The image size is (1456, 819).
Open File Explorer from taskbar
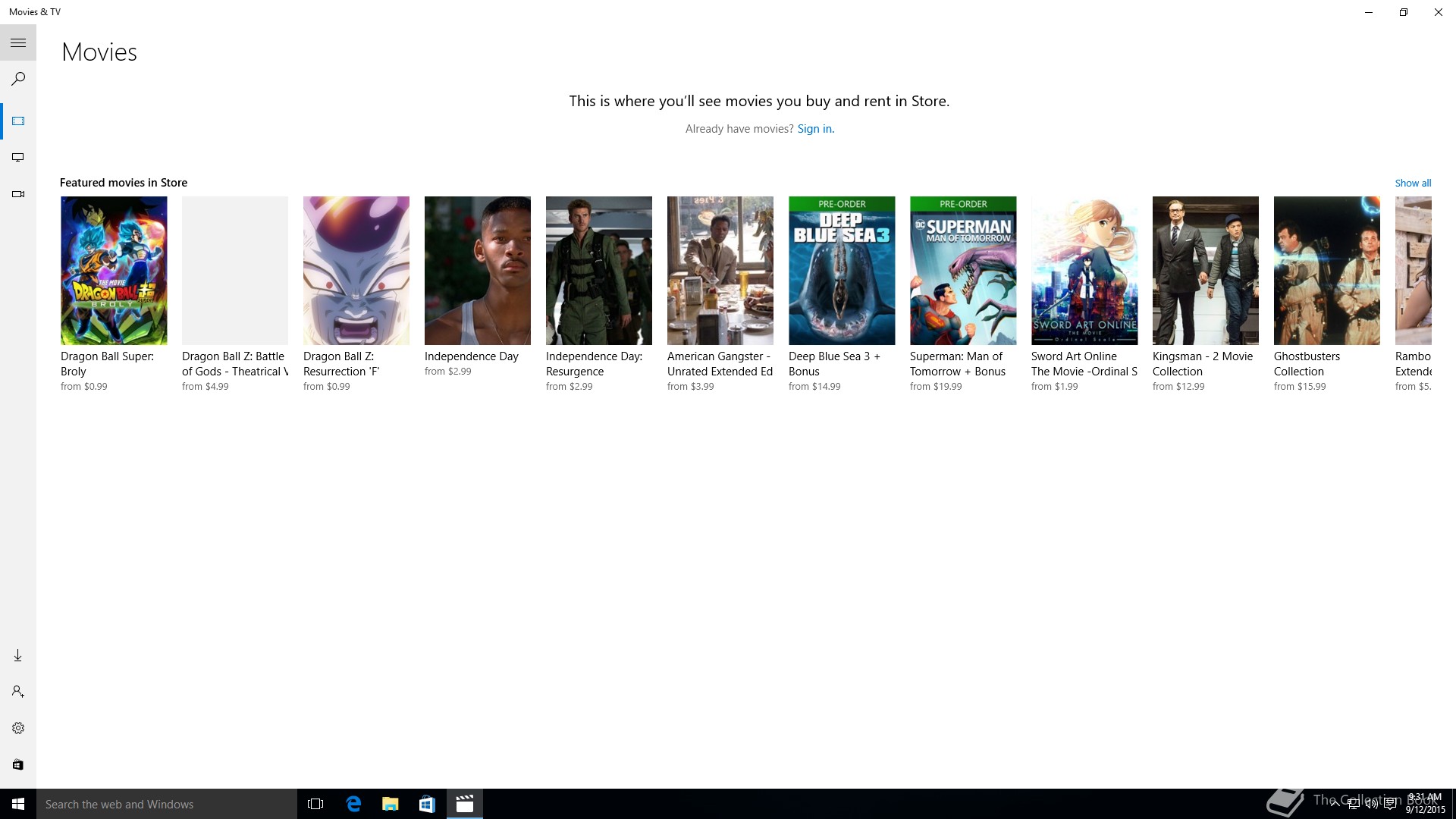coord(391,804)
